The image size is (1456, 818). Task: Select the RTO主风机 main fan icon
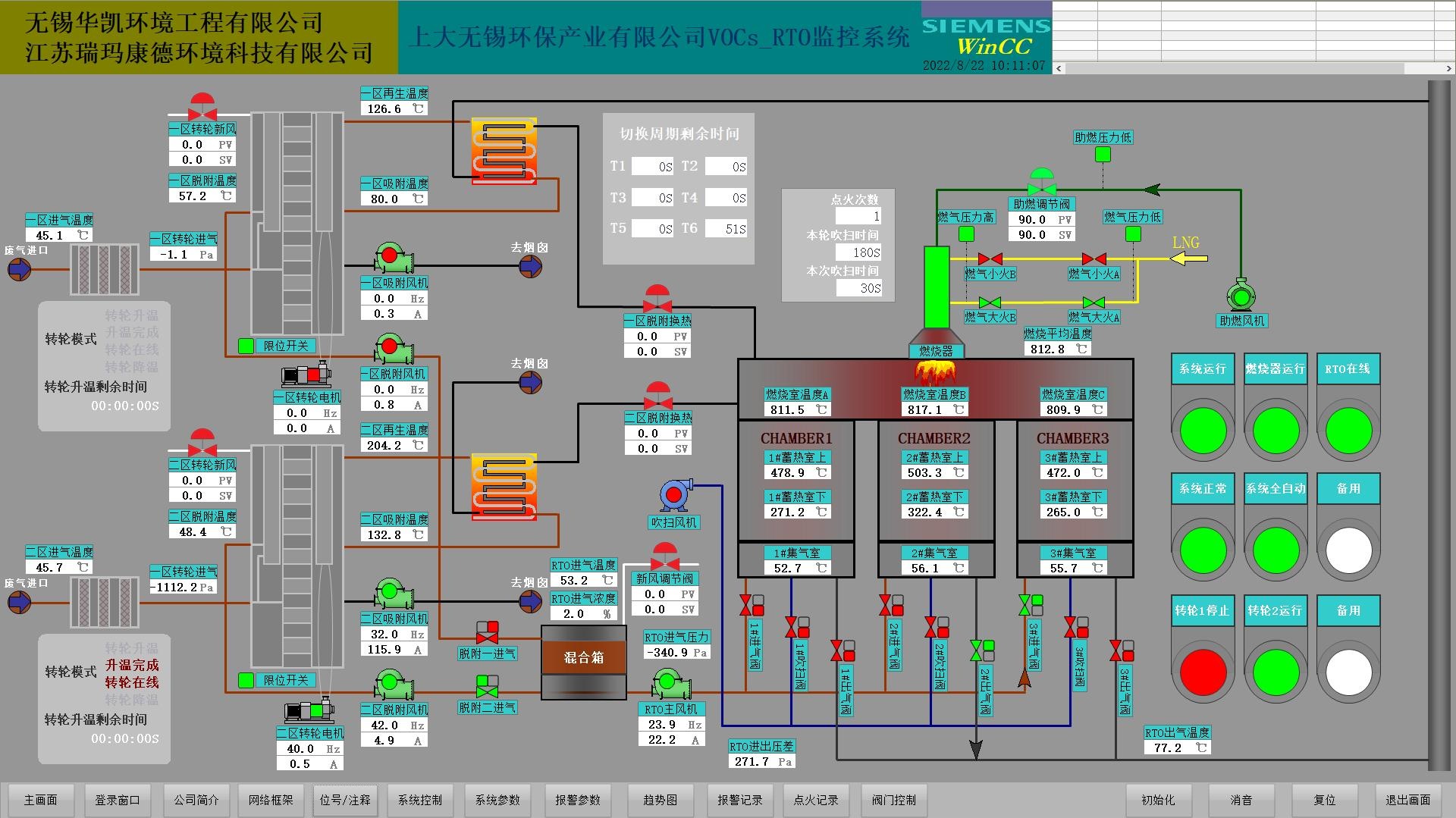tap(670, 685)
